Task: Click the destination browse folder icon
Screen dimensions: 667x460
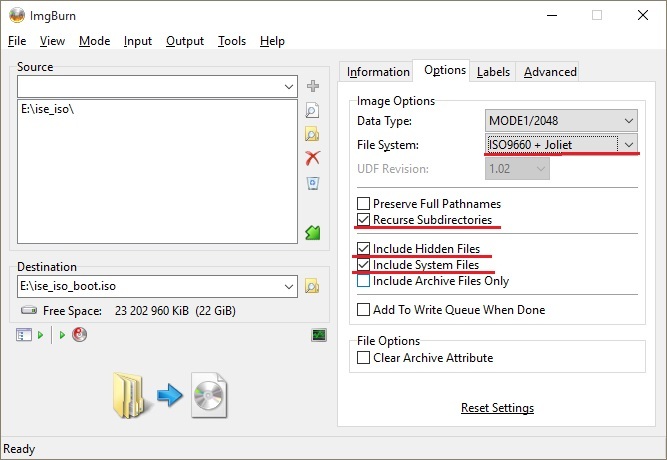Action: (x=312, y=286)
